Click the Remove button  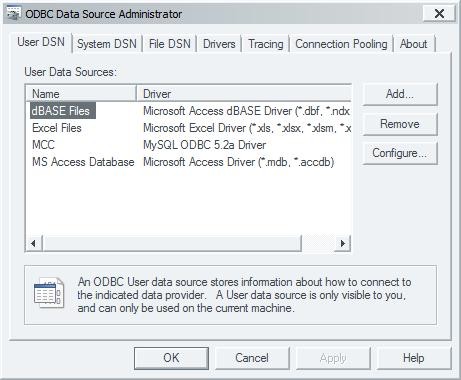tap(400, 124)
